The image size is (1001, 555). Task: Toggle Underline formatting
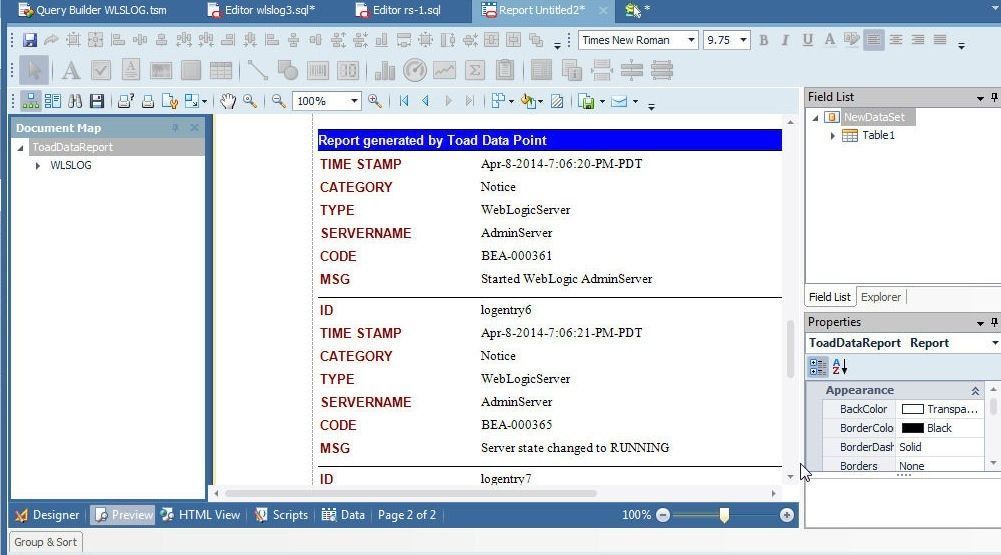coord(808,40)
